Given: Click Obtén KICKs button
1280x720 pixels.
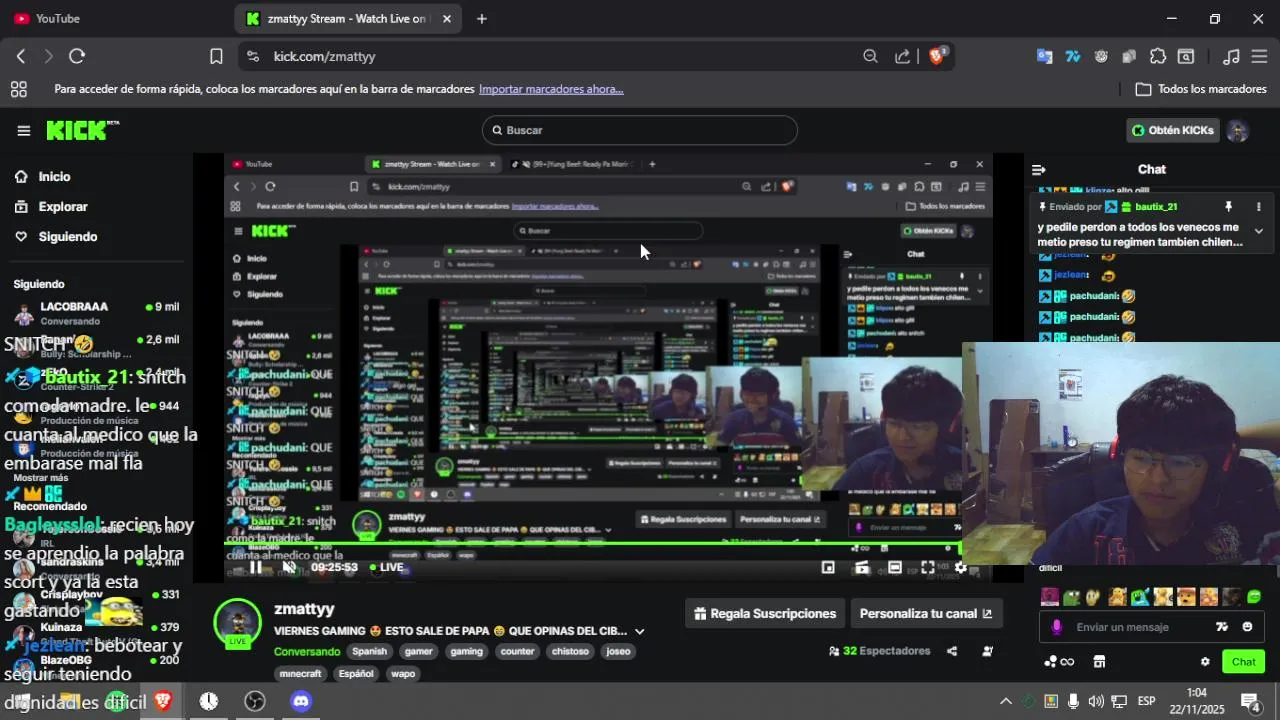Looking at the screenshot, I should [1172, 130].
